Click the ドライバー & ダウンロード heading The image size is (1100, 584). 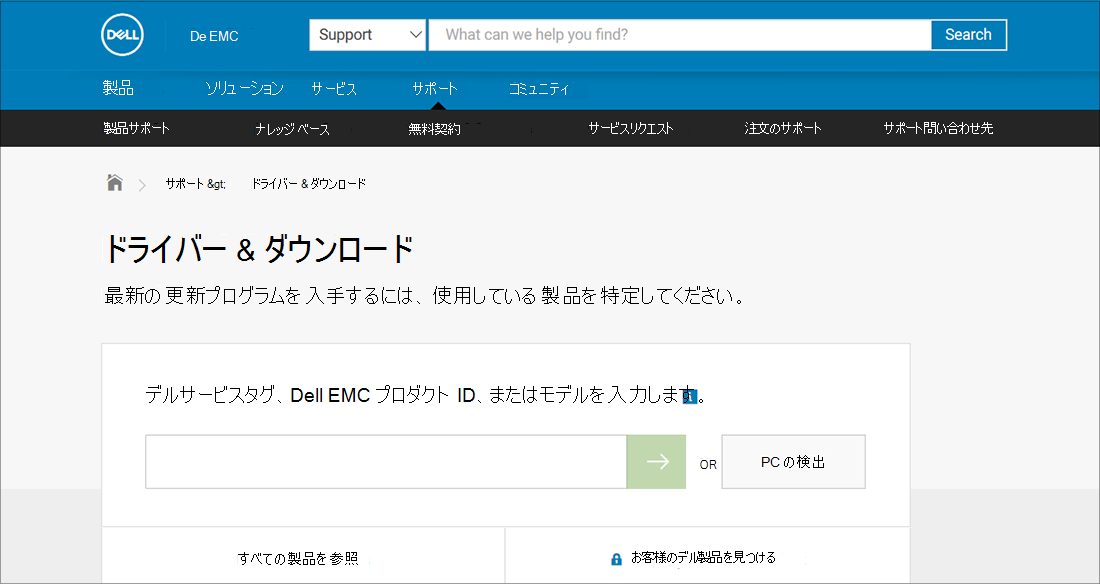pos(259,249)
